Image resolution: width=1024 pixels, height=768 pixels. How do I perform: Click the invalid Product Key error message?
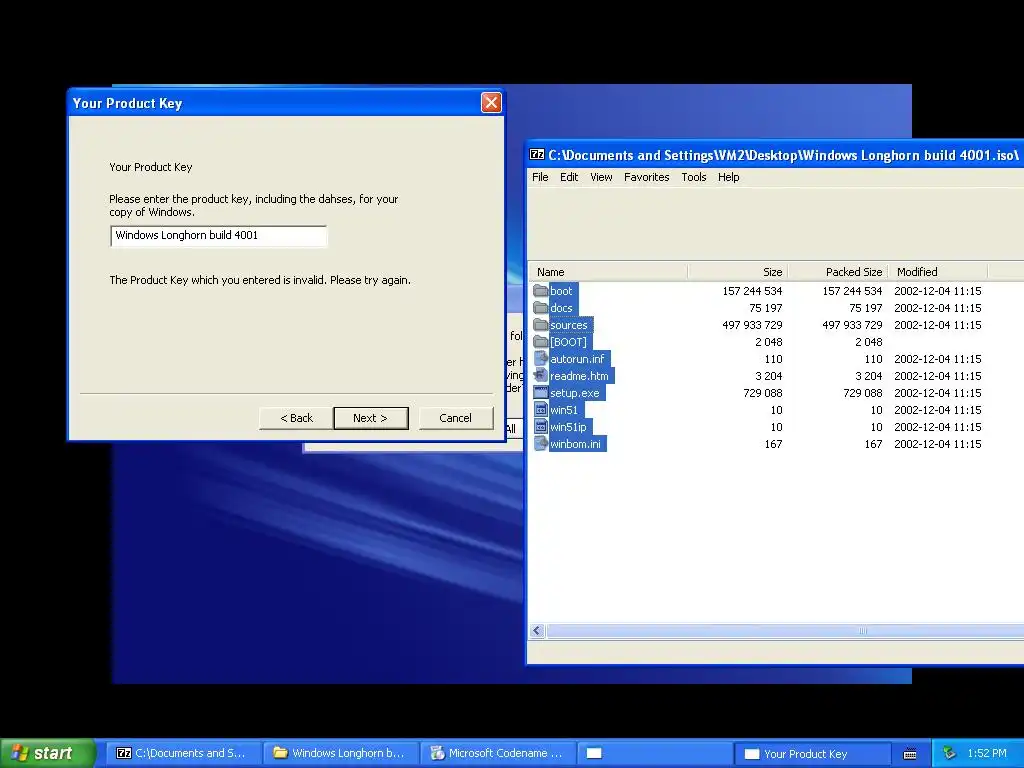(x=260, y=280)
